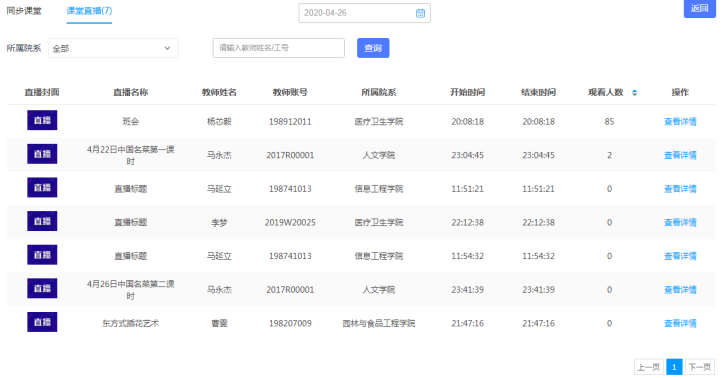This screenshot has width=723, height=378.
Task: Open the calendar icon in date field
Action: click(420, 13)
